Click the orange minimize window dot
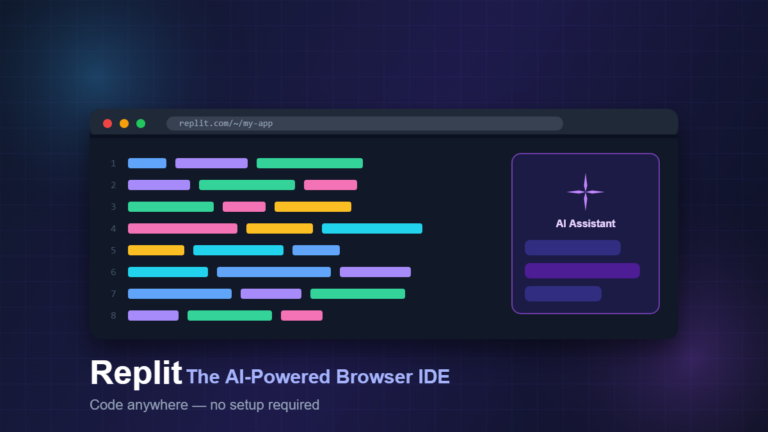The image size is (768, 432). point(124,123)
